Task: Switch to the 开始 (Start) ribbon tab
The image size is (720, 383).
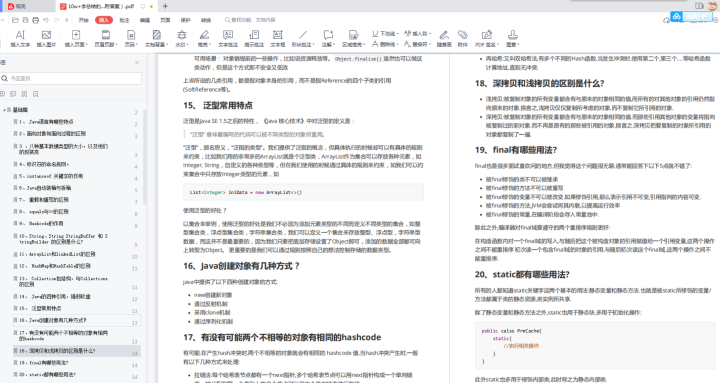Action: click(83, 20)
